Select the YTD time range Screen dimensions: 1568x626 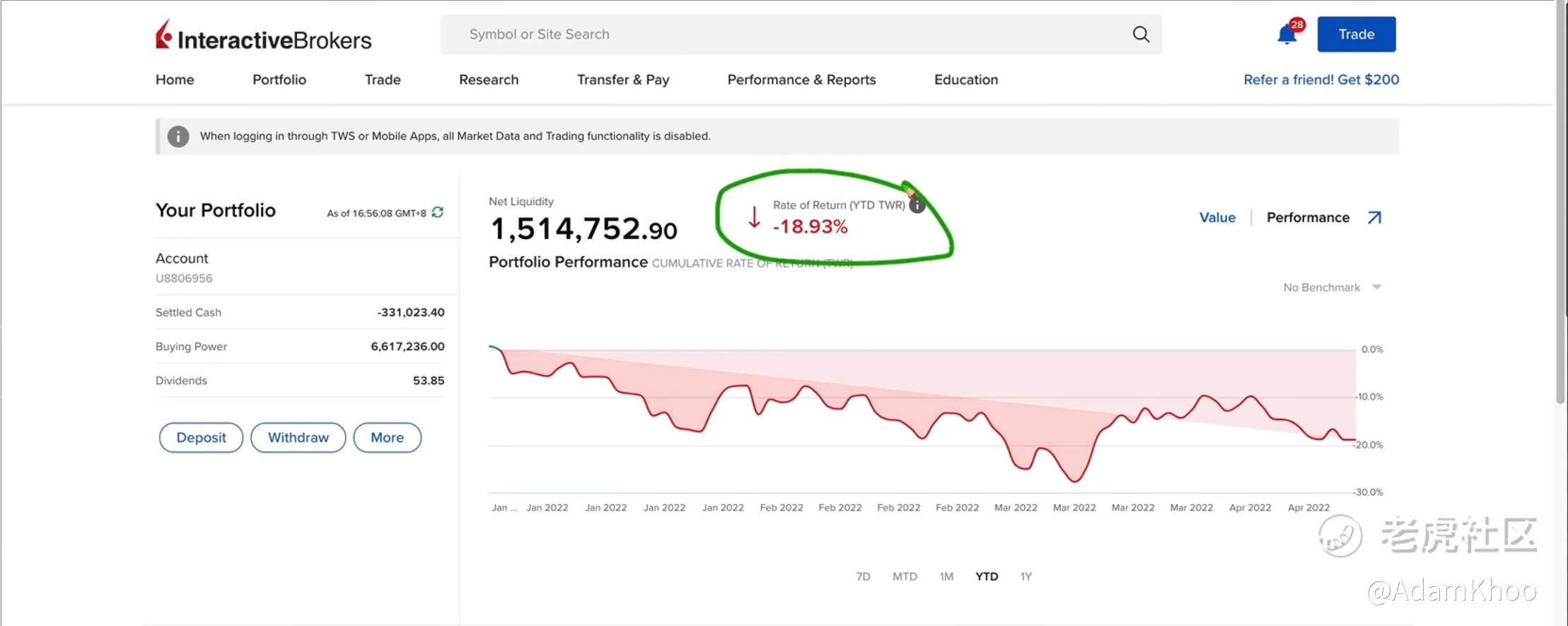pyautogui.click(x=987, y=576)
